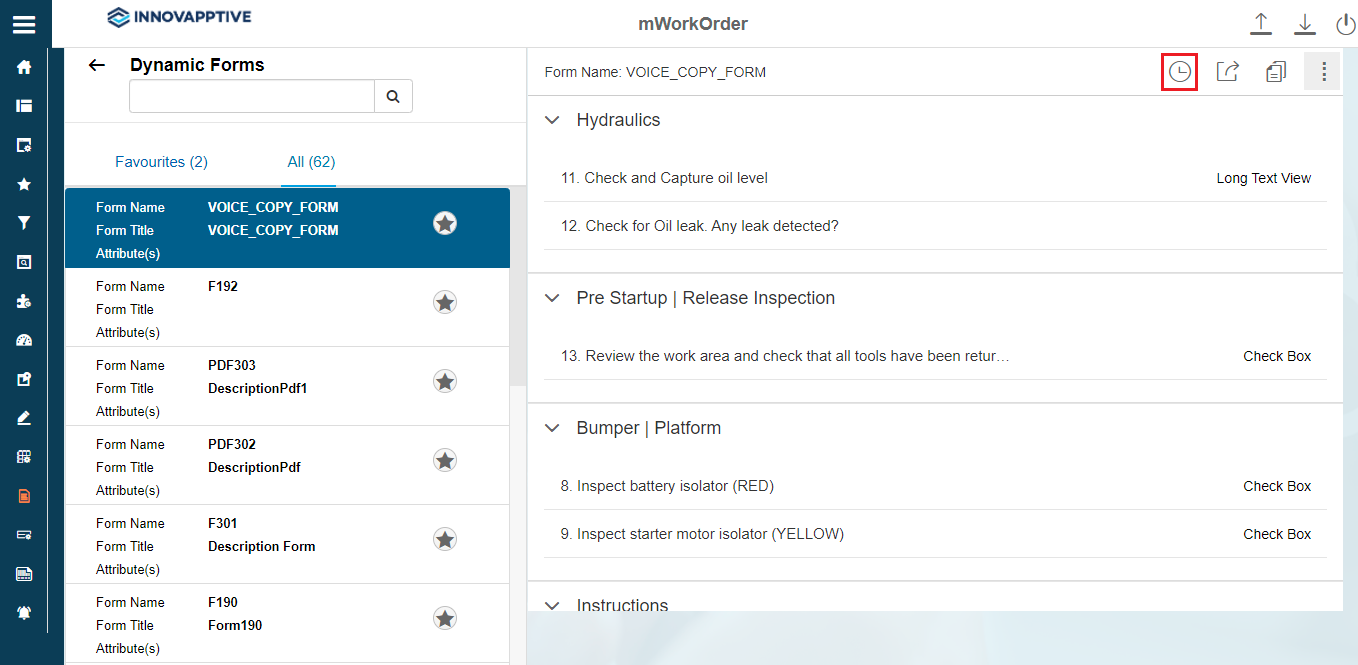This screenshot has width=1358, height=665.
Task: Click the share form icon
Action: pyautogui.click(x=1227, y=72)
